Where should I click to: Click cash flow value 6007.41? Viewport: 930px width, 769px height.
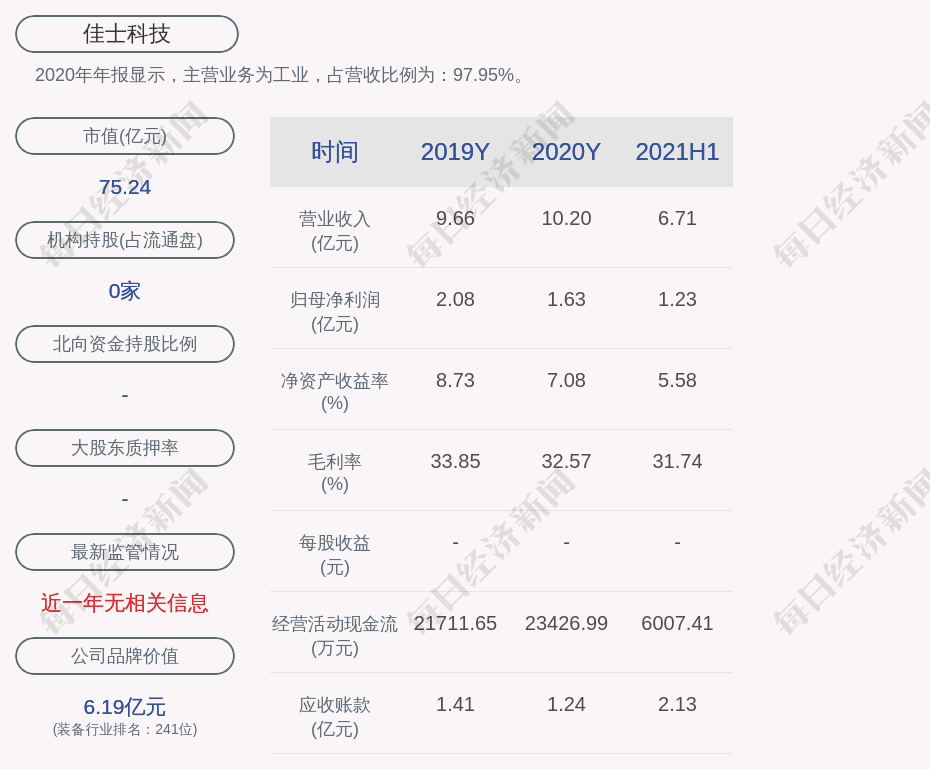(x=677, y=623)
